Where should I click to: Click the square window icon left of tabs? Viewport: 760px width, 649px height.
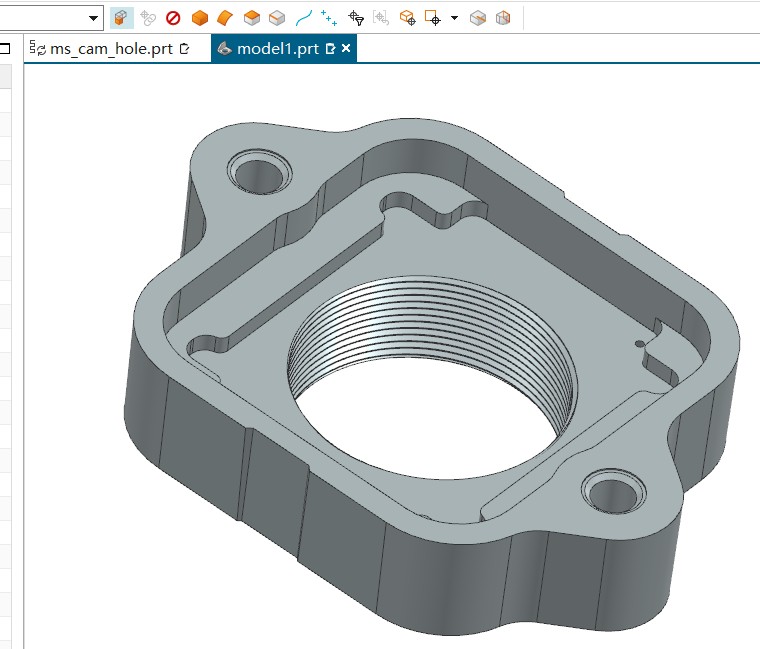point(5,48)
